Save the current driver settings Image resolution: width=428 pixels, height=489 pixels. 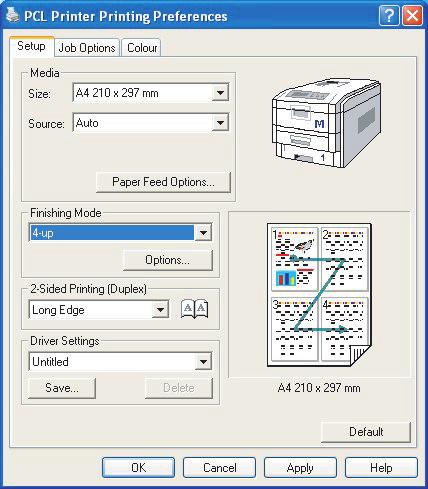(x=62, y=388)
